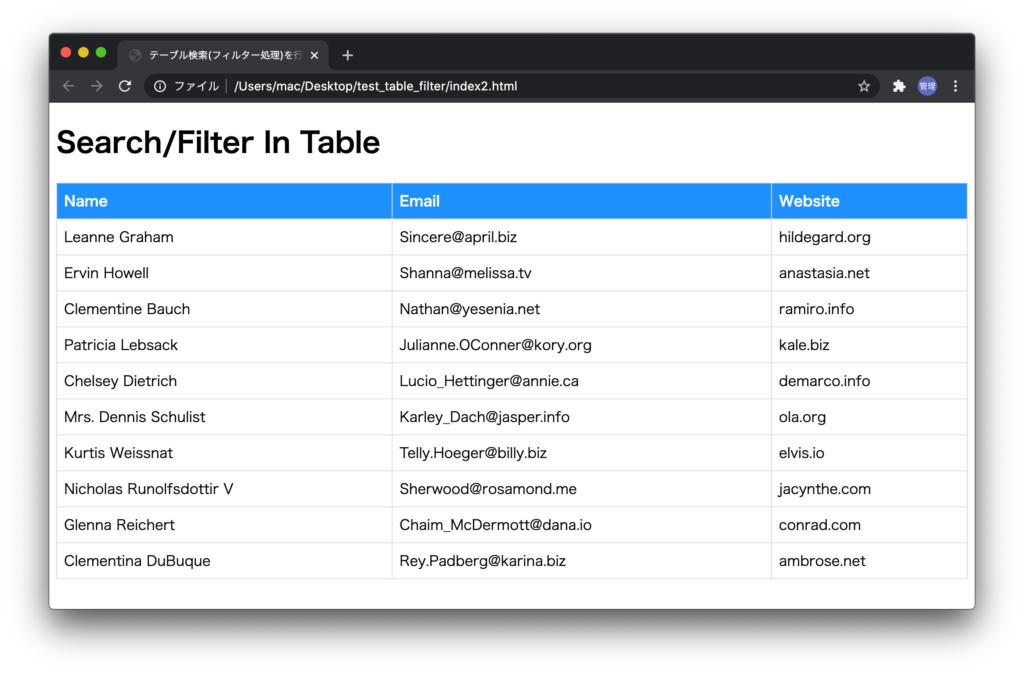
Task: Sort by the Name column header
Action: pyautogui.click(x=86, y=201)
